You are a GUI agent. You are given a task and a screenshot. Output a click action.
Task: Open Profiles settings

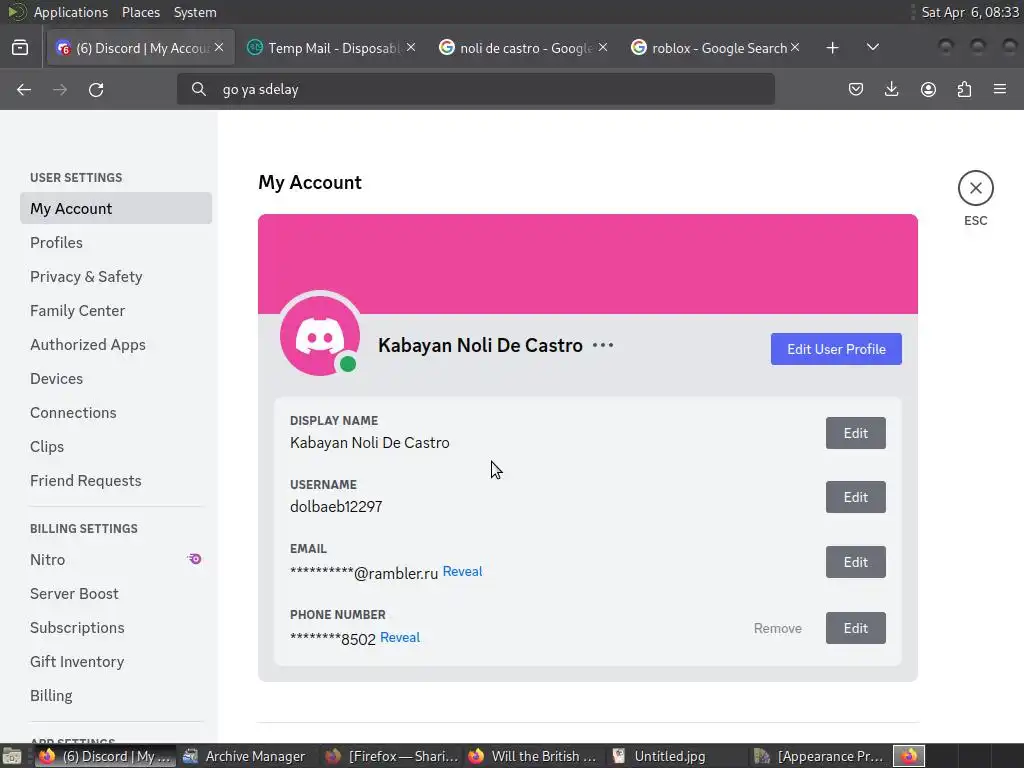(x=116, y=242)
